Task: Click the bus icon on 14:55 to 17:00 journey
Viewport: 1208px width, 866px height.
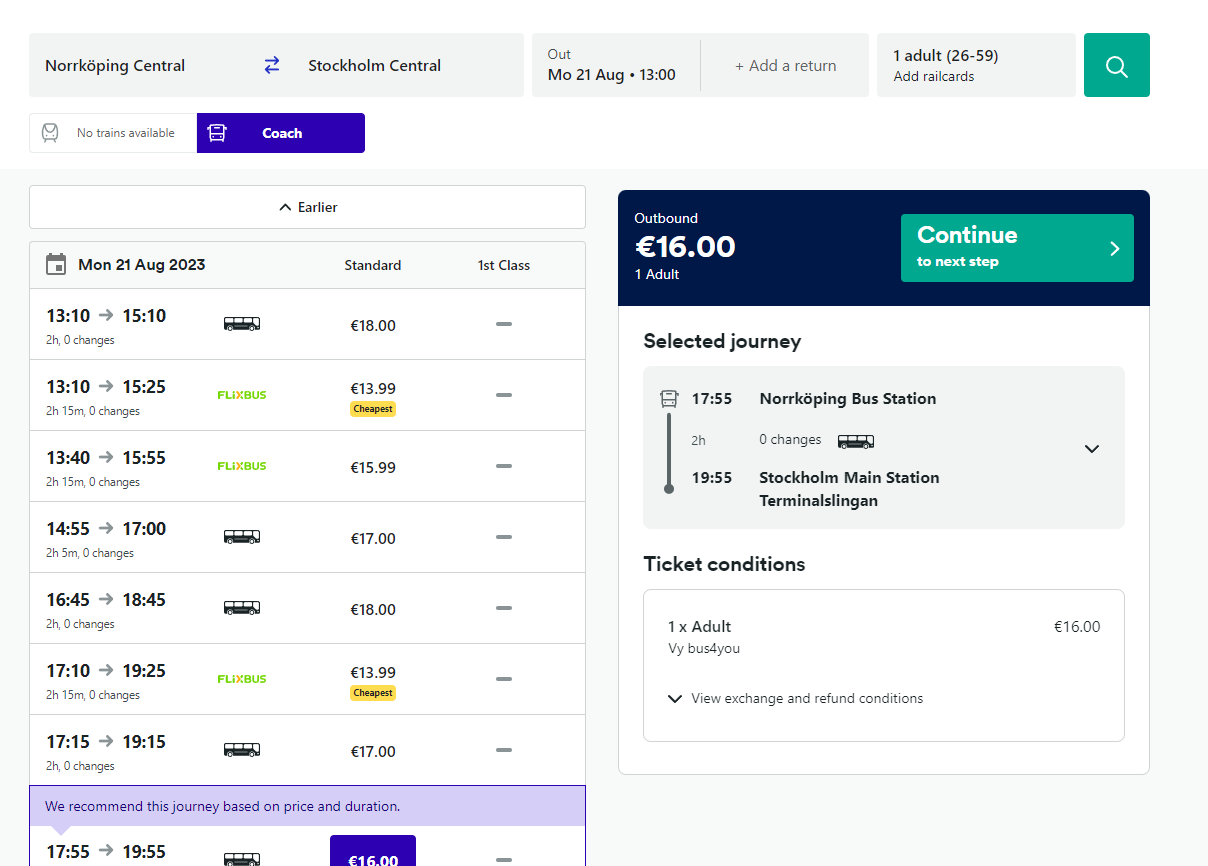Action: coord(242,537)
